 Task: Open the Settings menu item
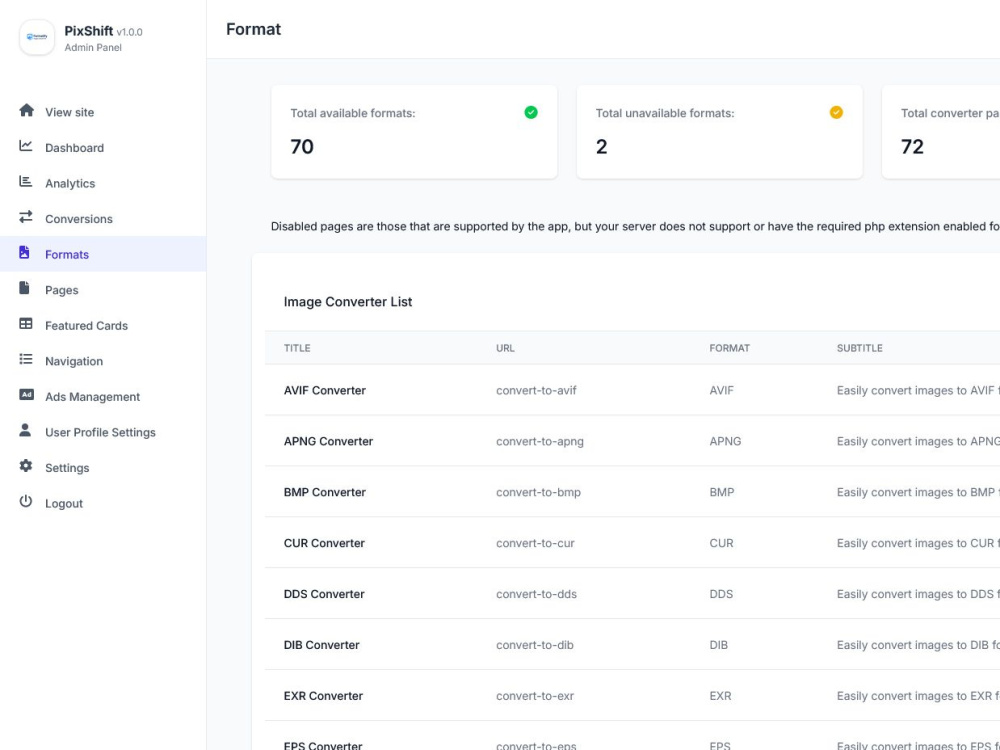click(x=103, y=468)
